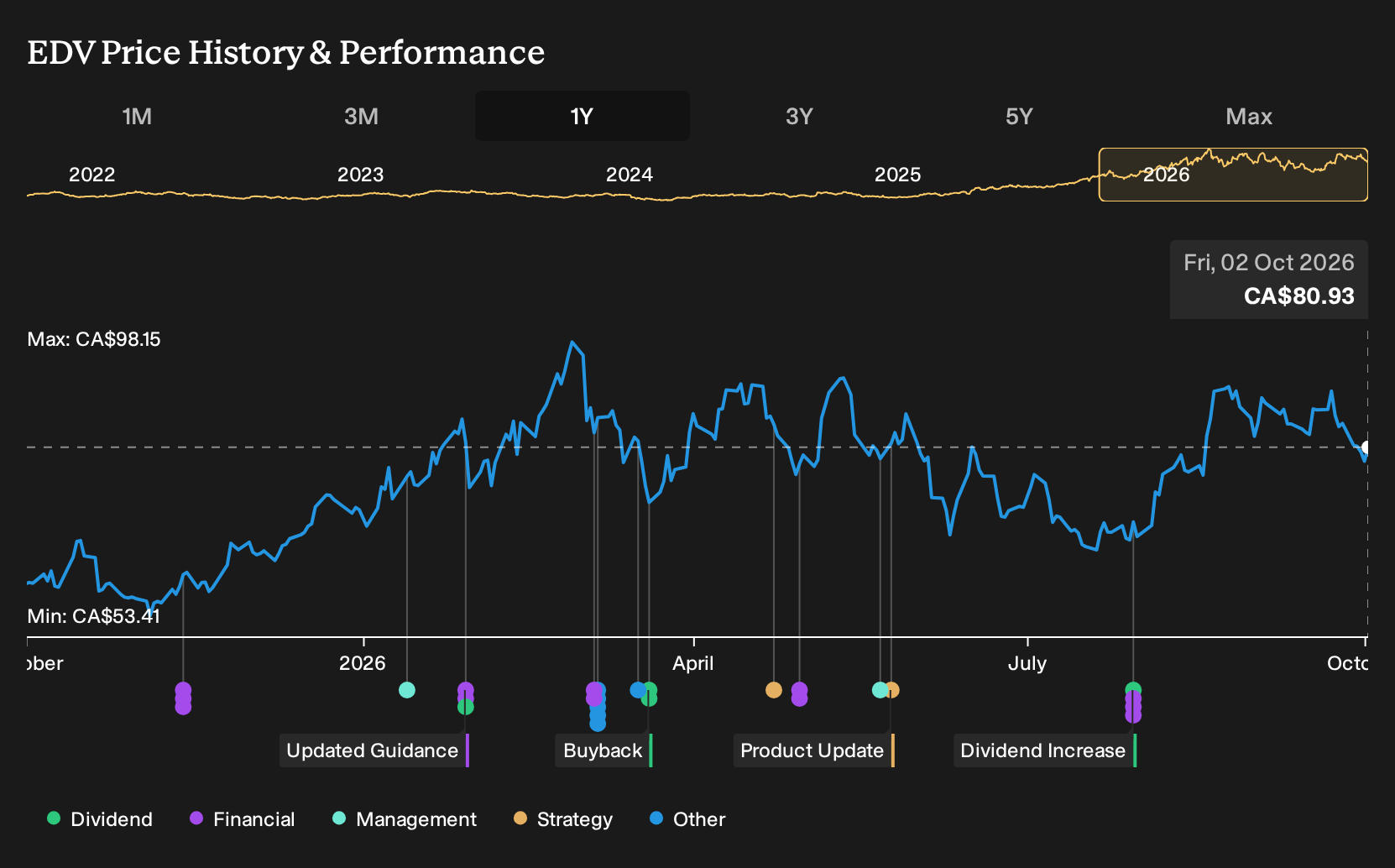Click the "Fri, 02 Oct 2026" date text
The width and height of the screenshot is (1395, 868).
tap(1269, 263)
